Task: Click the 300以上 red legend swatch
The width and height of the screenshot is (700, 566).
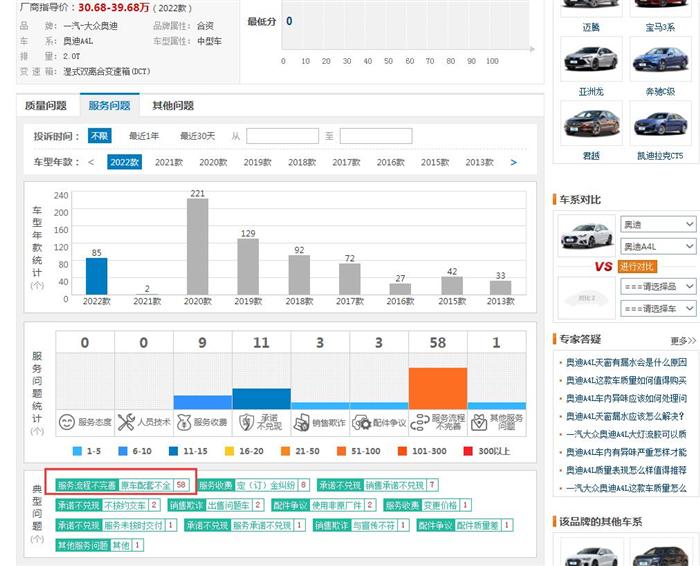Action: [468, 451]
